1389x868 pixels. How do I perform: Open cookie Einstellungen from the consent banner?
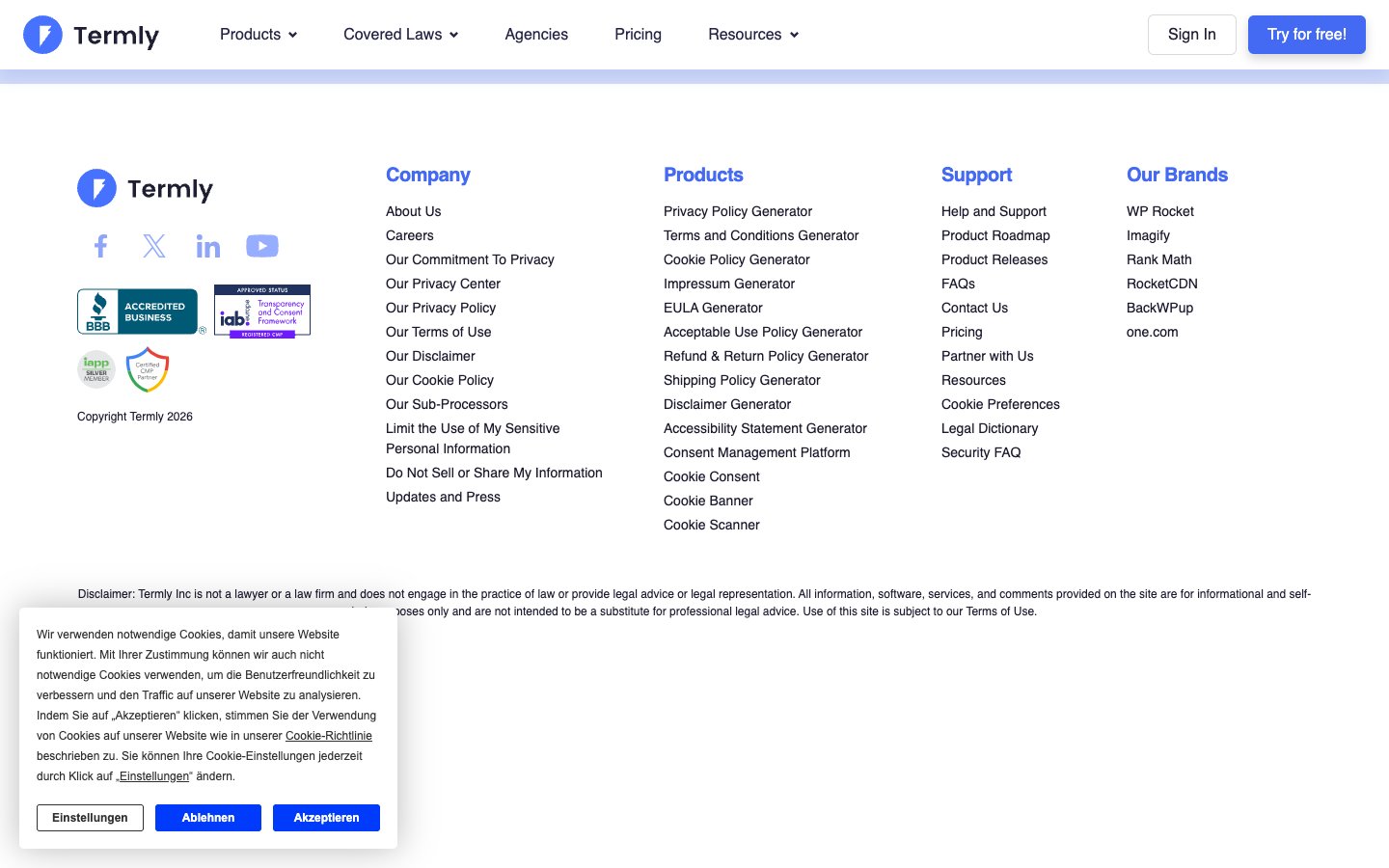tap(90, 817)
